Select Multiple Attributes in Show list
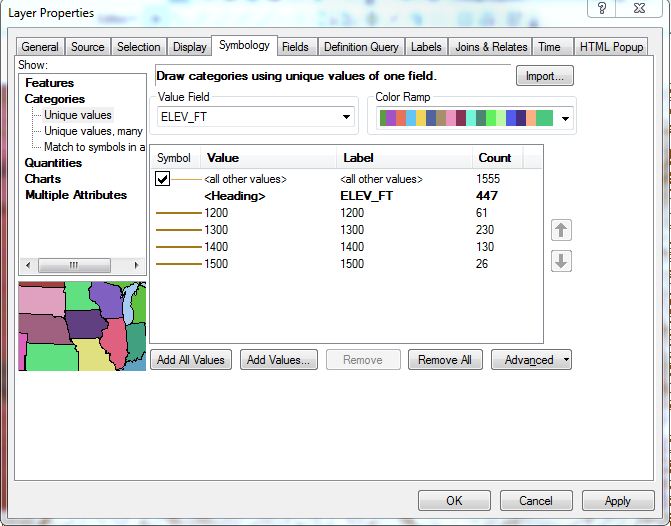The height and width of the screenshot is (526, 671). pos(76,195)
